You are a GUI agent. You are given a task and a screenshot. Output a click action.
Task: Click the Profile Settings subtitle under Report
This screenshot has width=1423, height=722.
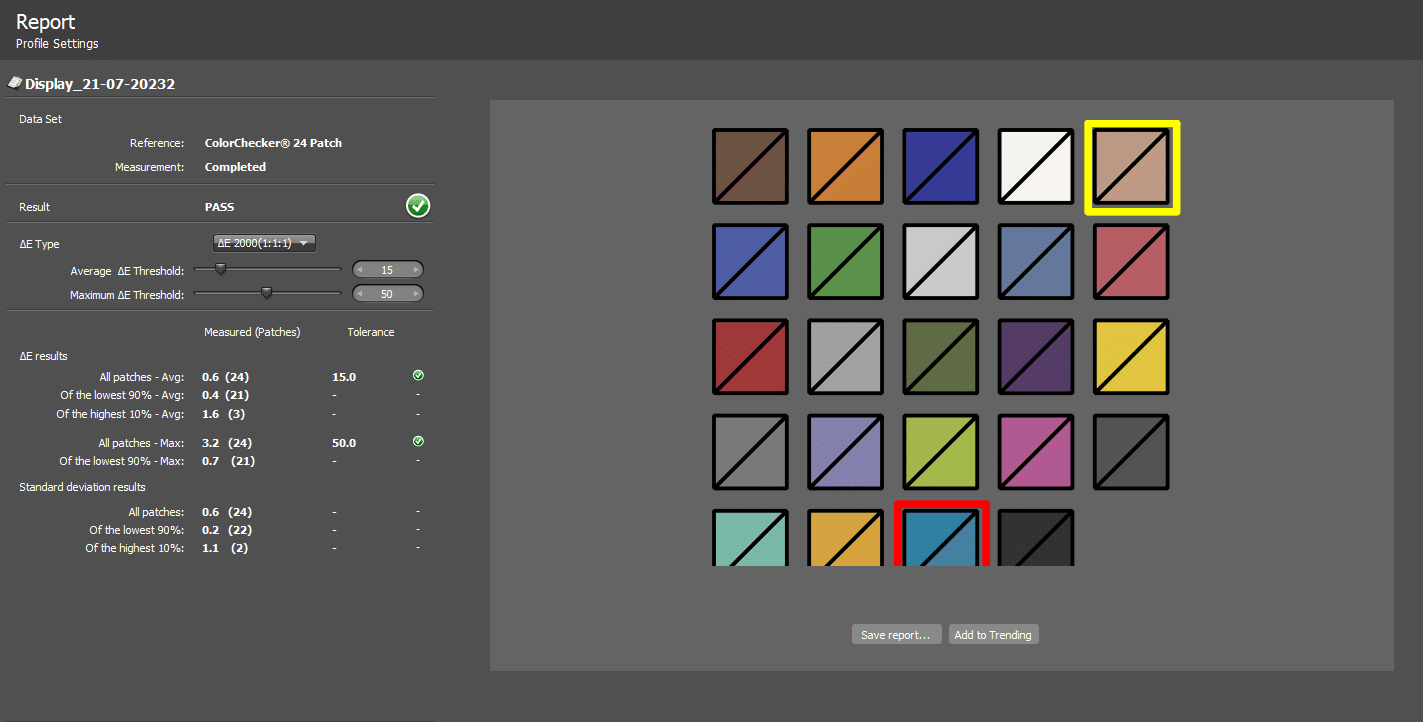(57, 44)
